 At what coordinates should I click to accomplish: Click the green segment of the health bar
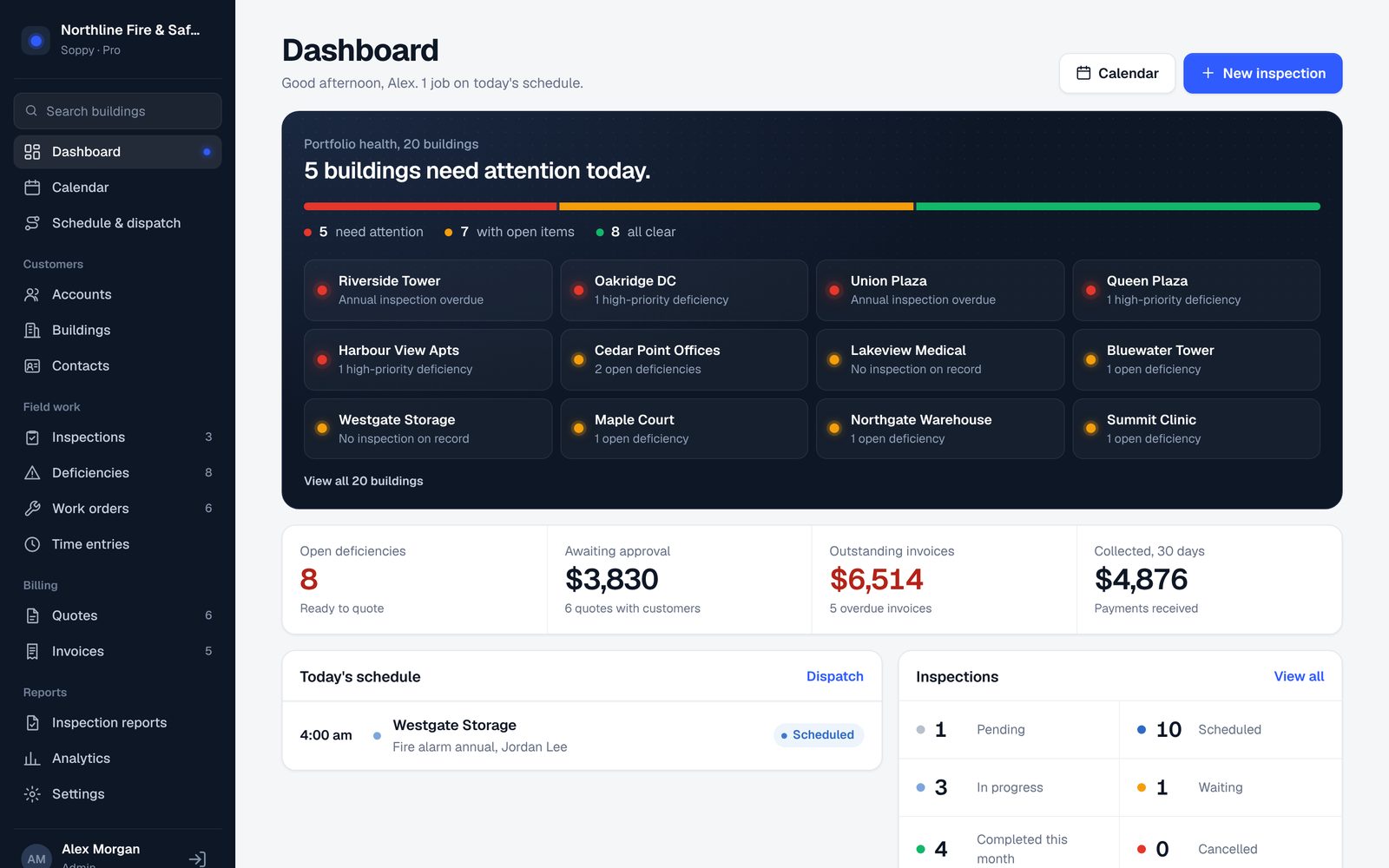tap(1118, 207)
